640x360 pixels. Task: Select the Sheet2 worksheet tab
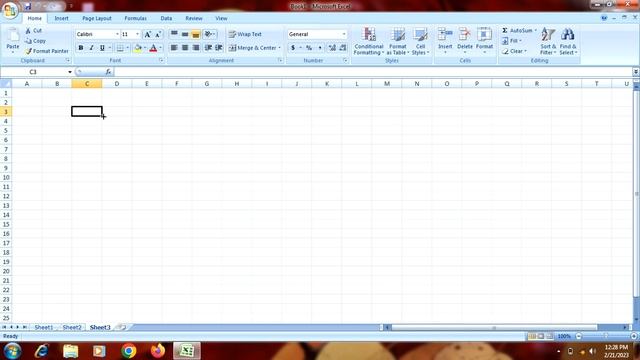tap(72, 327)
